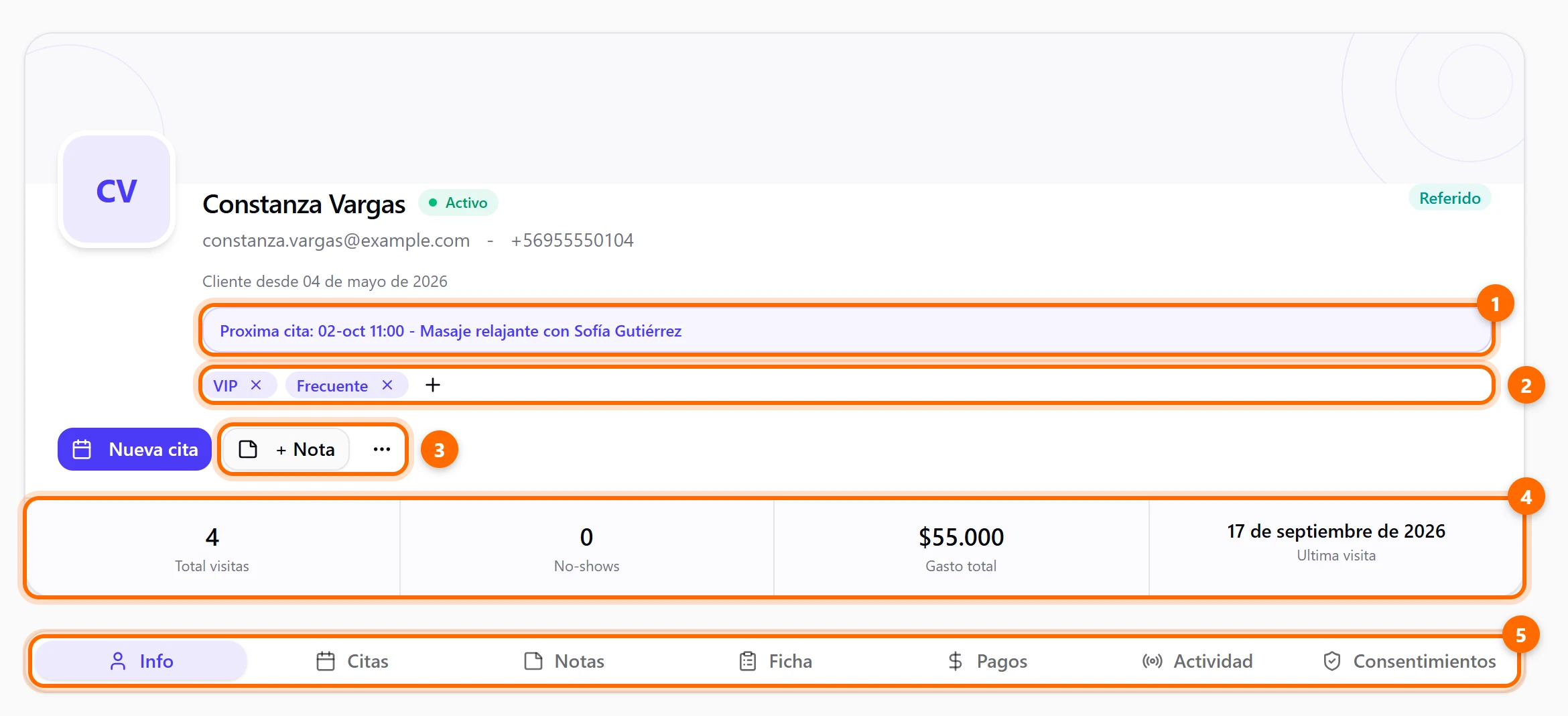Select the Info tab

point(141,661)
